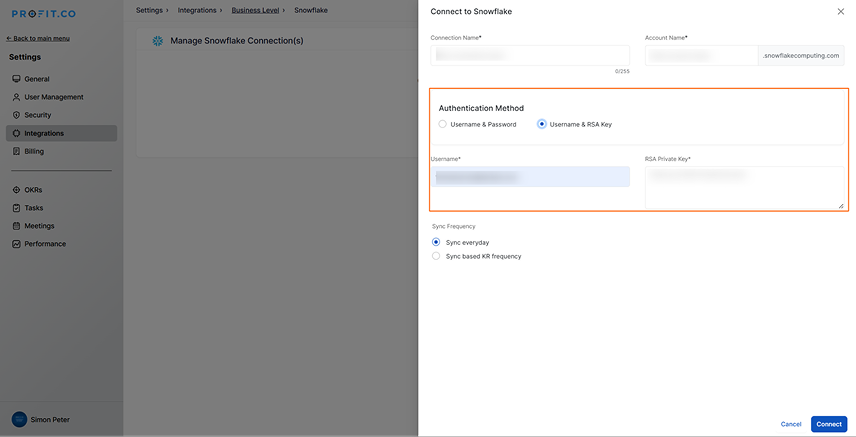Click the Tasks checklist icon
Viewport: 856px width, 437px height.
point(16,208)
